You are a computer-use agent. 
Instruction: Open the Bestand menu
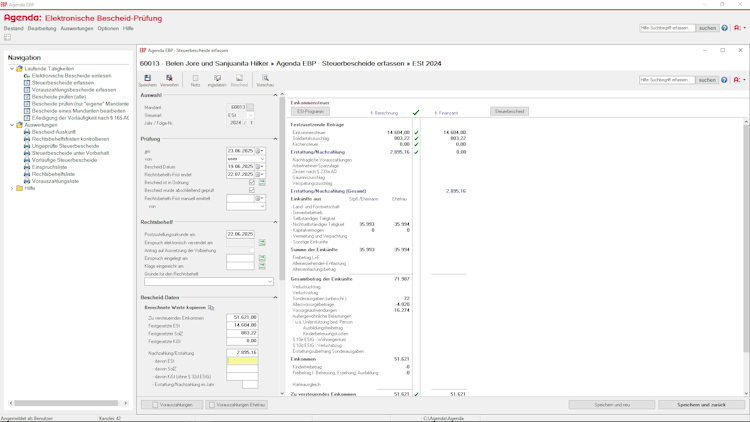point(13,28)
